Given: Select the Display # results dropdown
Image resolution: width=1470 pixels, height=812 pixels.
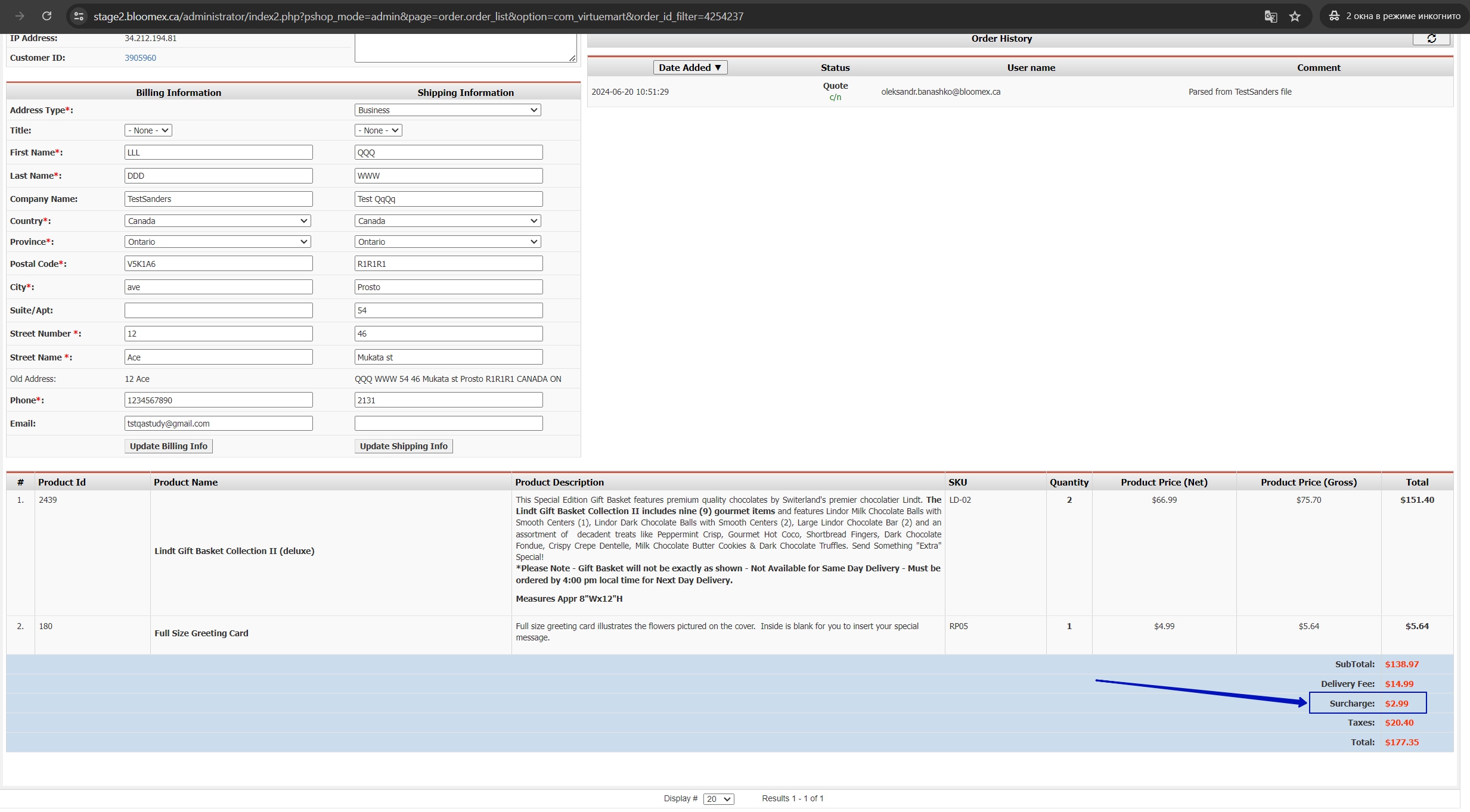Looking at the screenshot, I should pos(718,799).
